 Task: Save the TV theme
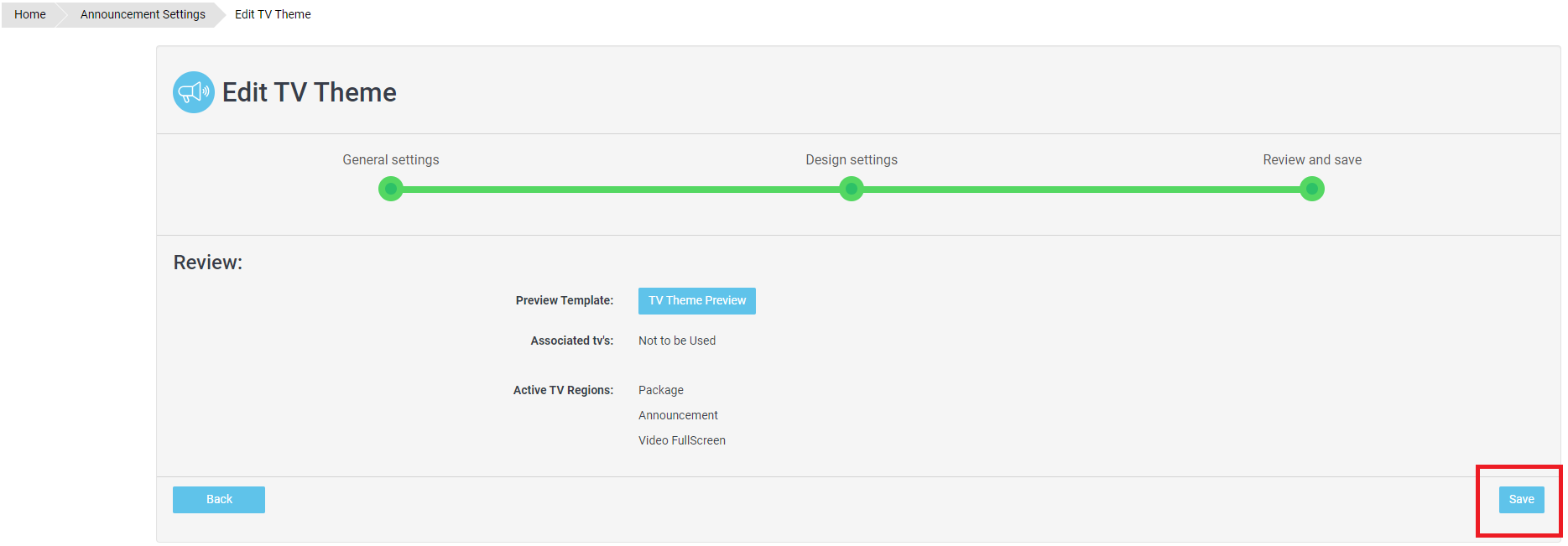point(1521,500)
